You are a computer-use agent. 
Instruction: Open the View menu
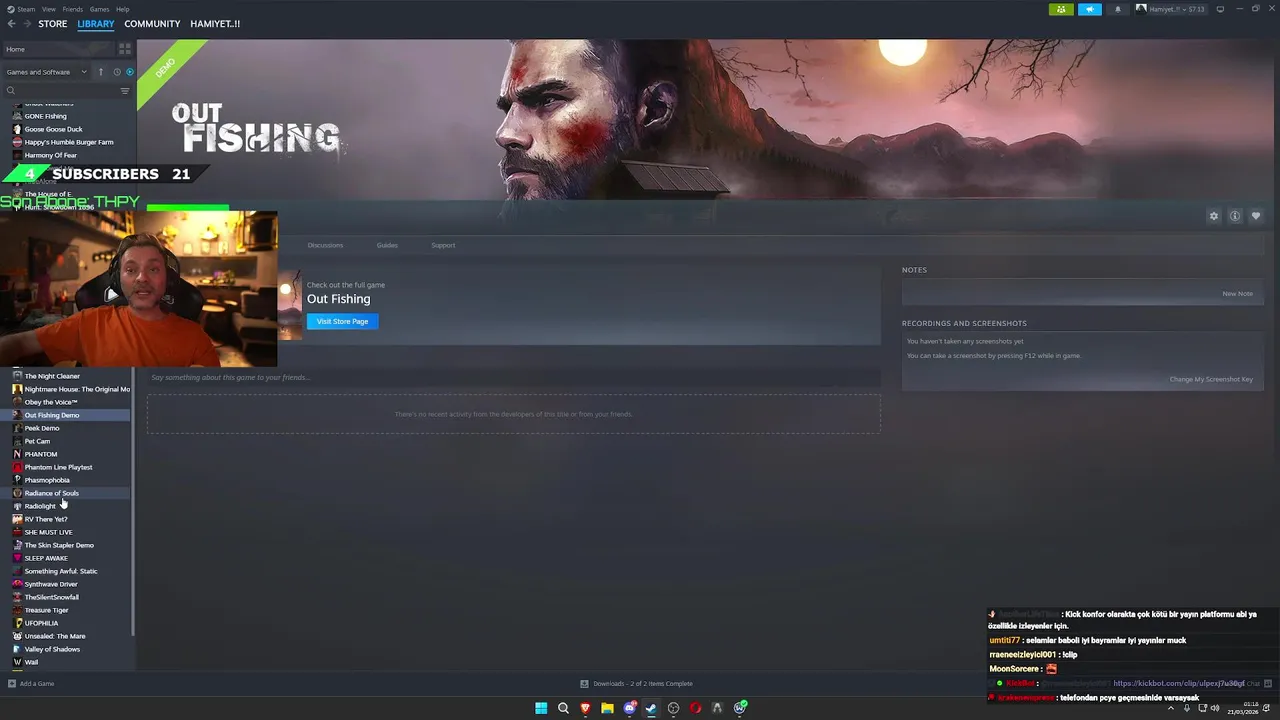[x=49, y=9]
